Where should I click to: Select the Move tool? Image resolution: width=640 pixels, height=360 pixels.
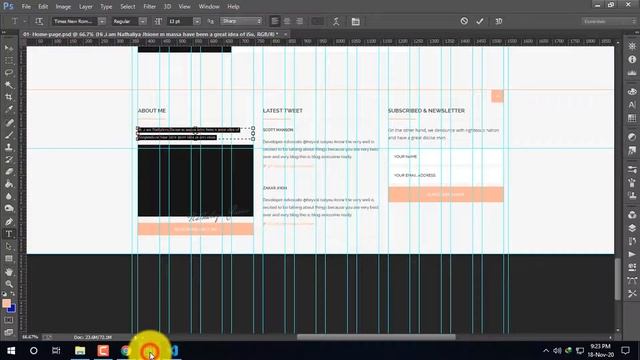9,48
